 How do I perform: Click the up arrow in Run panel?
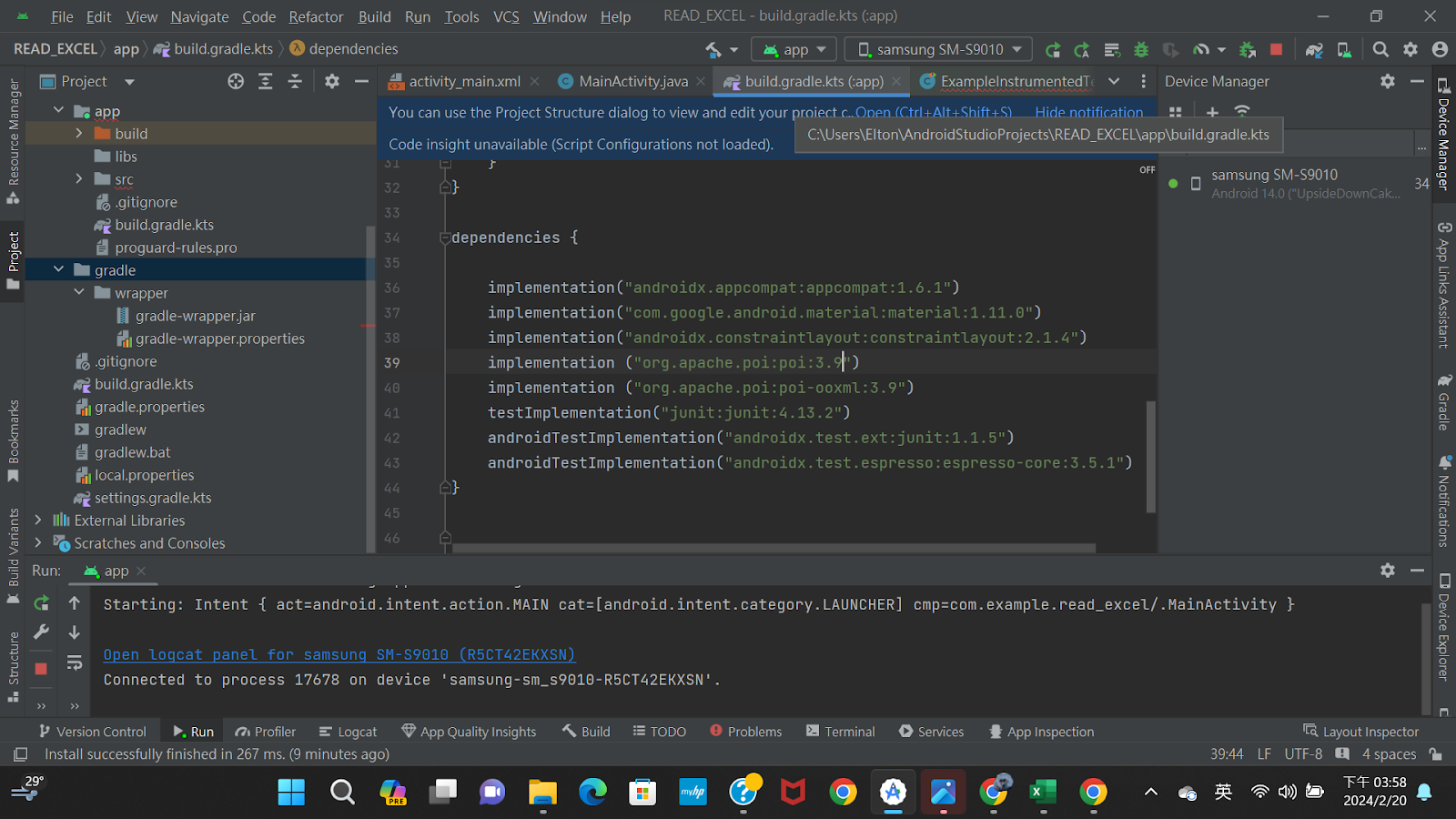75,603
